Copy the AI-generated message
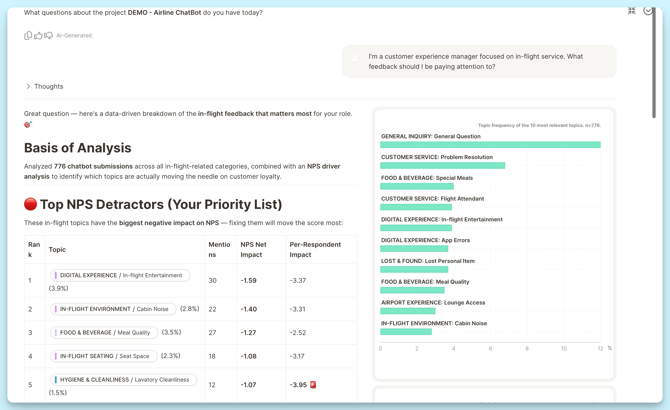This screenshot has width=670, height=410. coord(28,36)
